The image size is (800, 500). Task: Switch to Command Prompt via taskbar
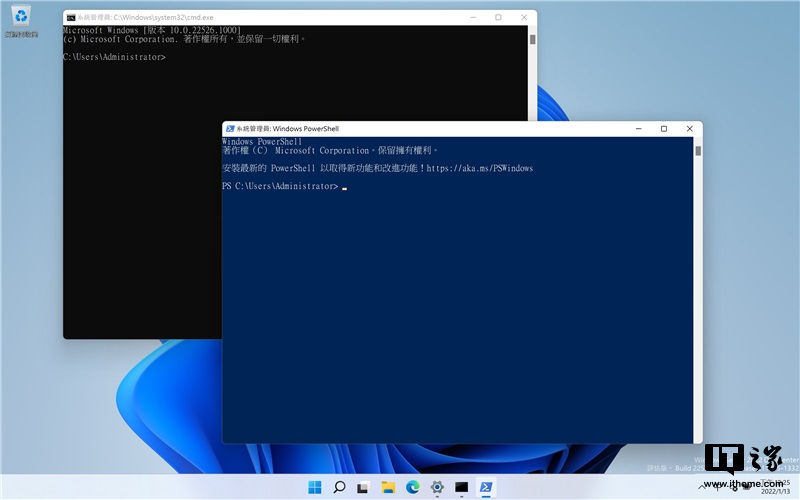click(461, 487)
